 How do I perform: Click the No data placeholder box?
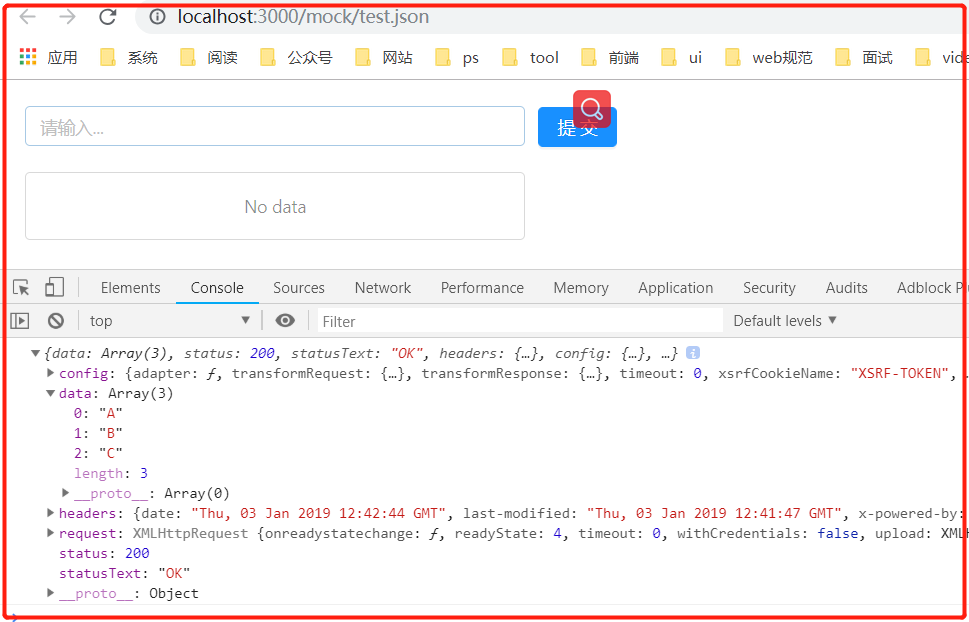[x=275, y=206]
